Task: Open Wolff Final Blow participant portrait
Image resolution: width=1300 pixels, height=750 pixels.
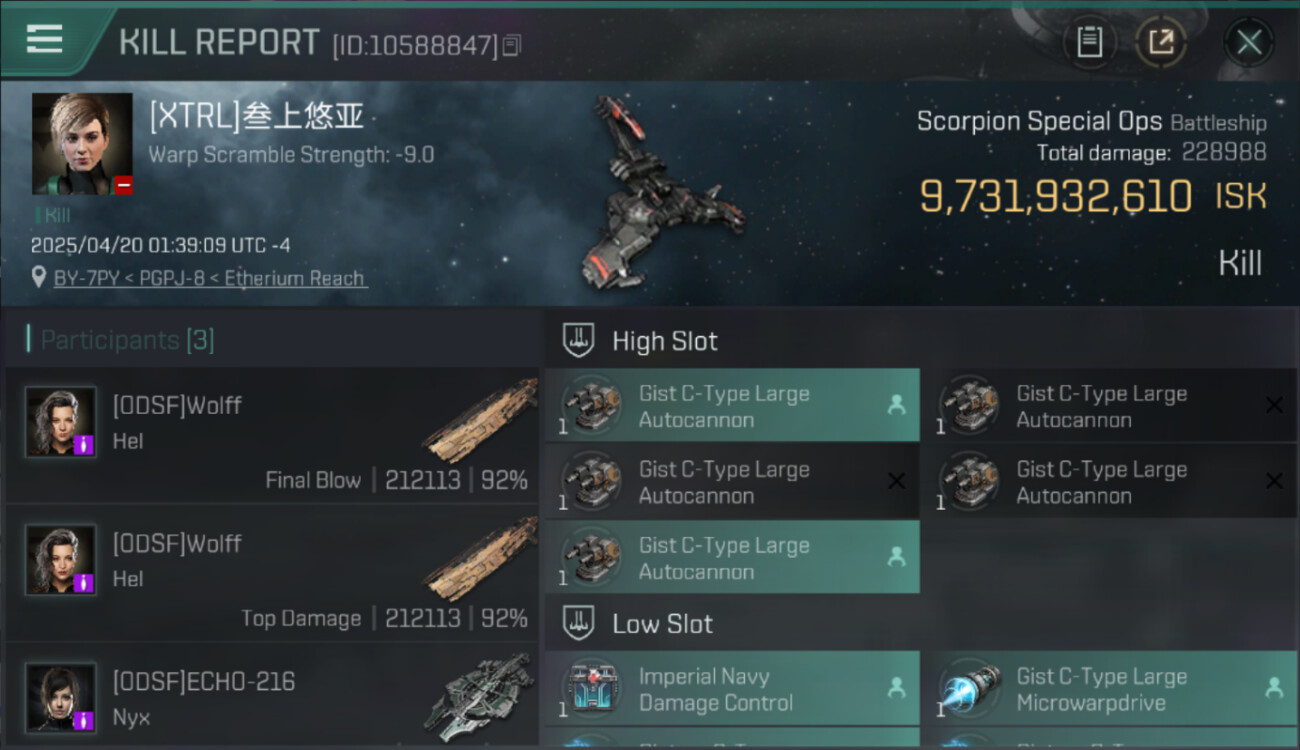Action: [61, 422]
